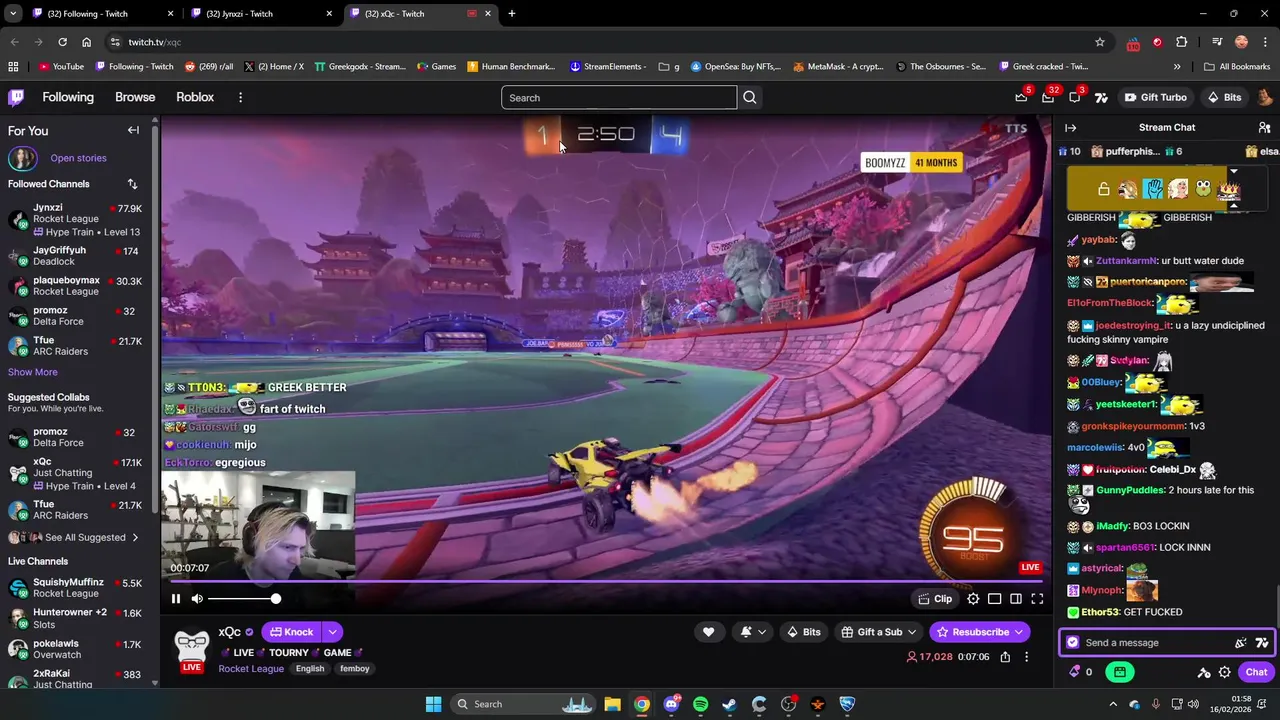Open SquishyMuffinz live channel
This screenshot has height=720, width=1280.
click(75, 588)
